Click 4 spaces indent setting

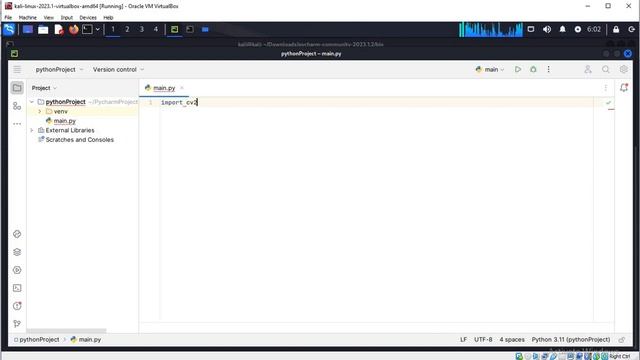pyautogui.click(x=512, y=340)
